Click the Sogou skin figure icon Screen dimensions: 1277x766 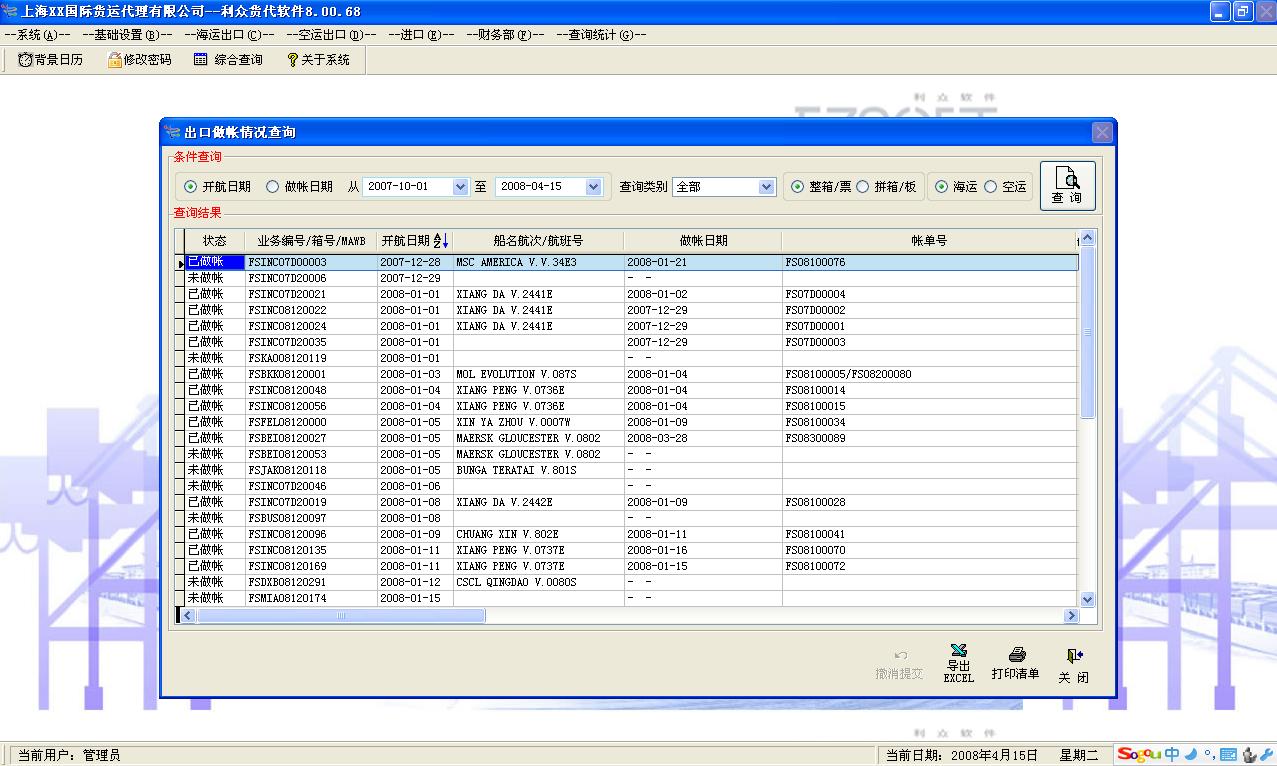pyautogui.click(x=1248, y=754)
